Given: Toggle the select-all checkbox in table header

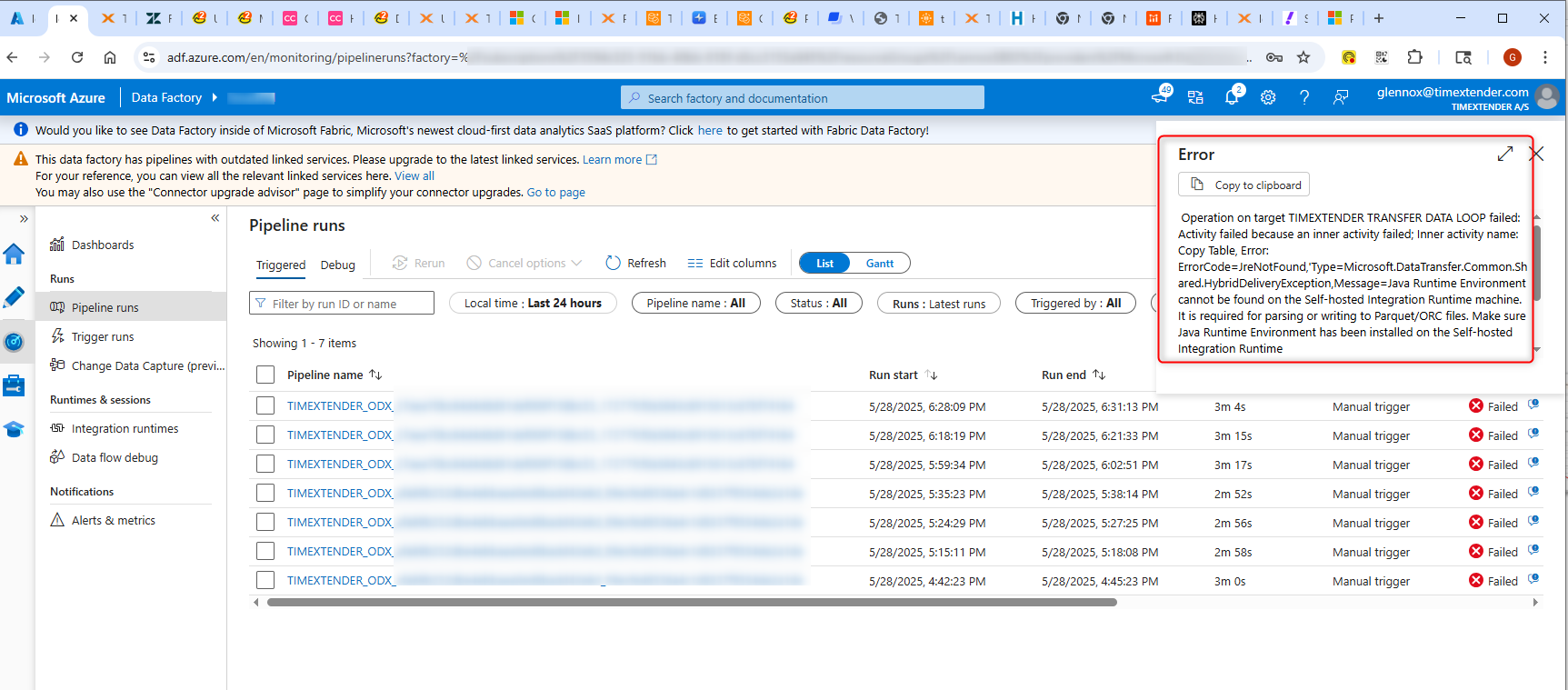Looking at the screenshot, I should click(265, 375).
